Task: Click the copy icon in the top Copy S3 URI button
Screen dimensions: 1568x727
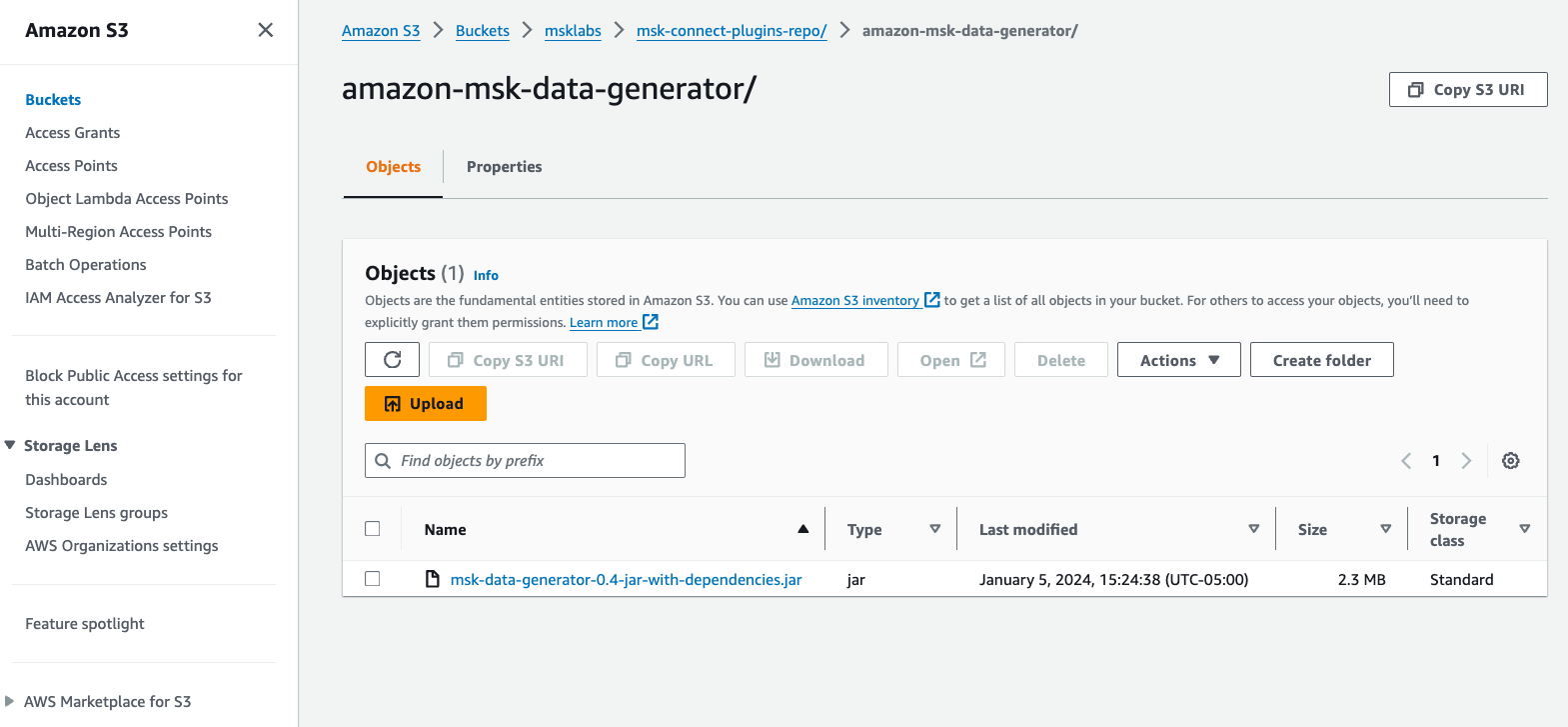Action: (1416, 90)
